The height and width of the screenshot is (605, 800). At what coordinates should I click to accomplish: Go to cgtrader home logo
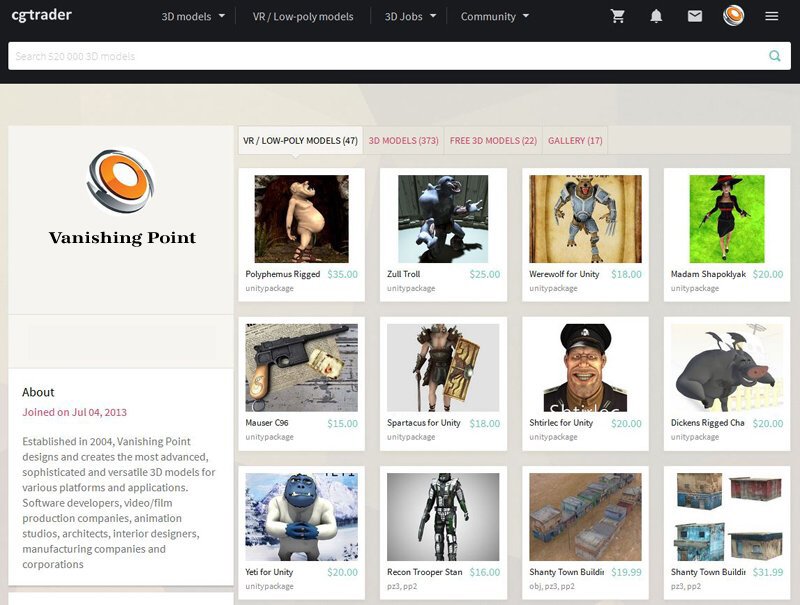pos(41,15)
